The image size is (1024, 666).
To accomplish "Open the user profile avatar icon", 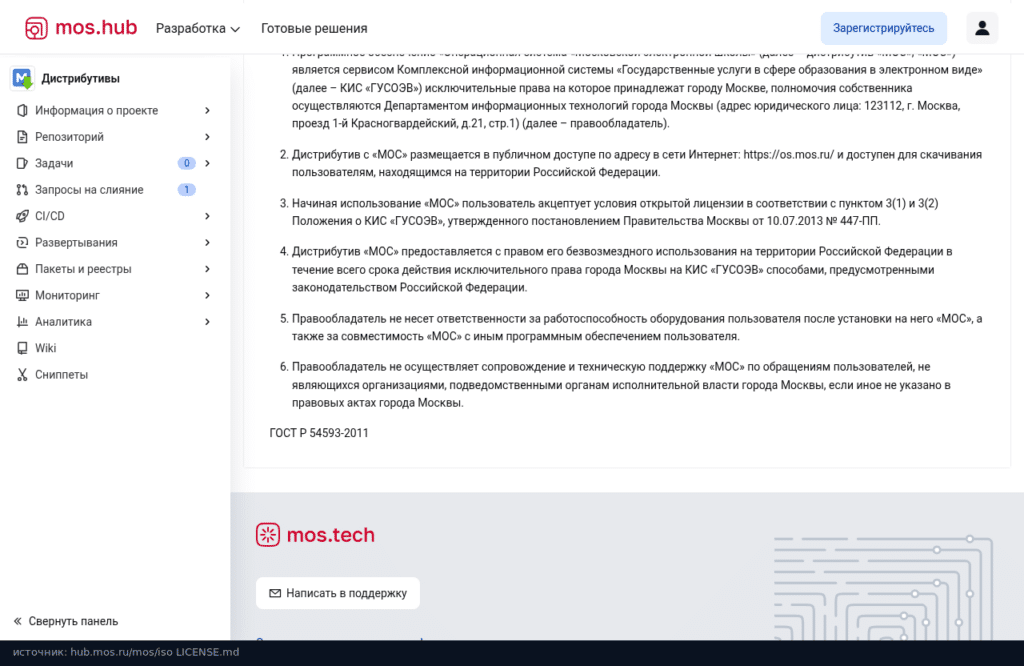I will [982, 28].
